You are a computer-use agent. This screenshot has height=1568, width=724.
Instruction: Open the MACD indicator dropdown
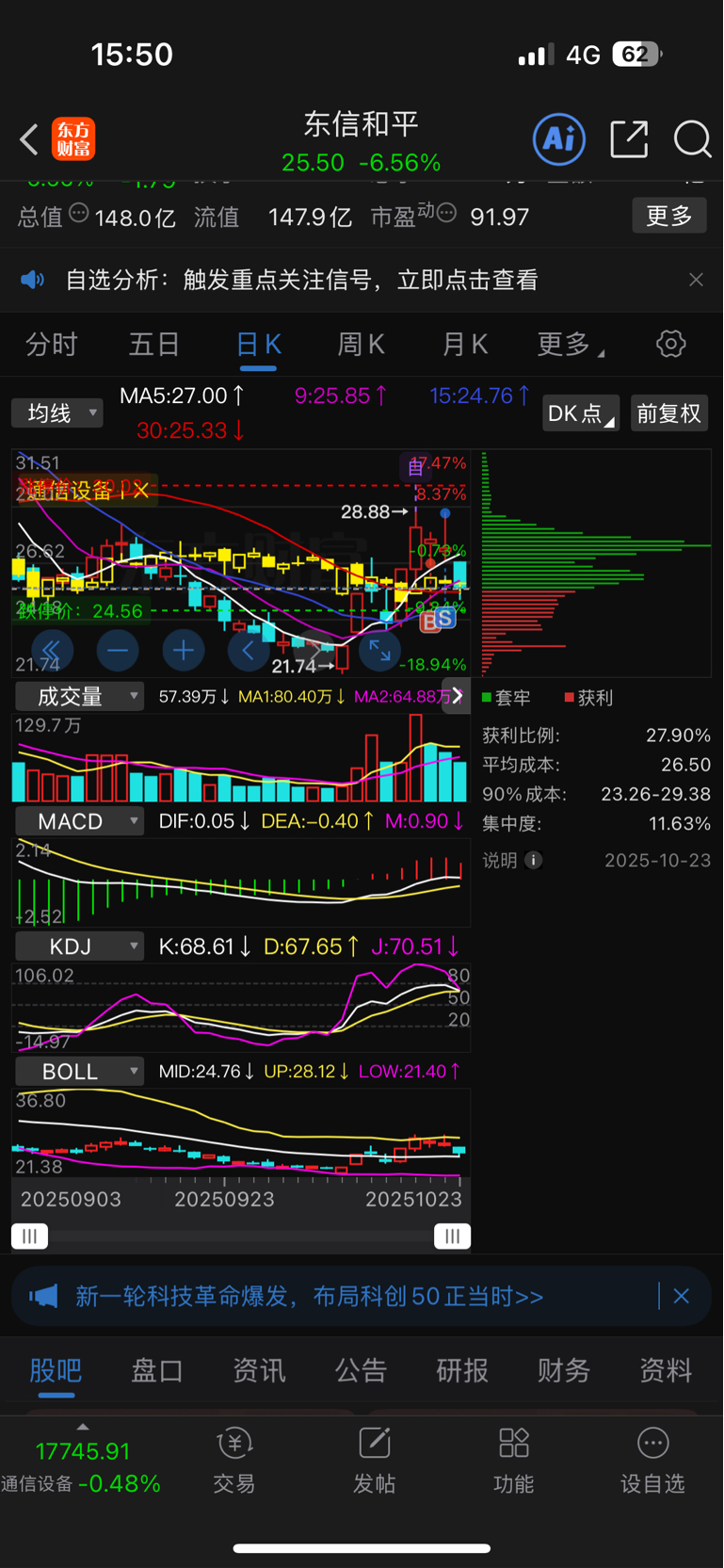80,821
